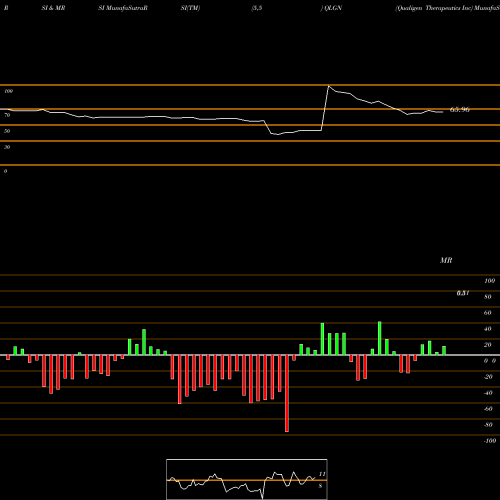
Task: Click the -20 label on MR axis
Action: click(x=488, y=377)
